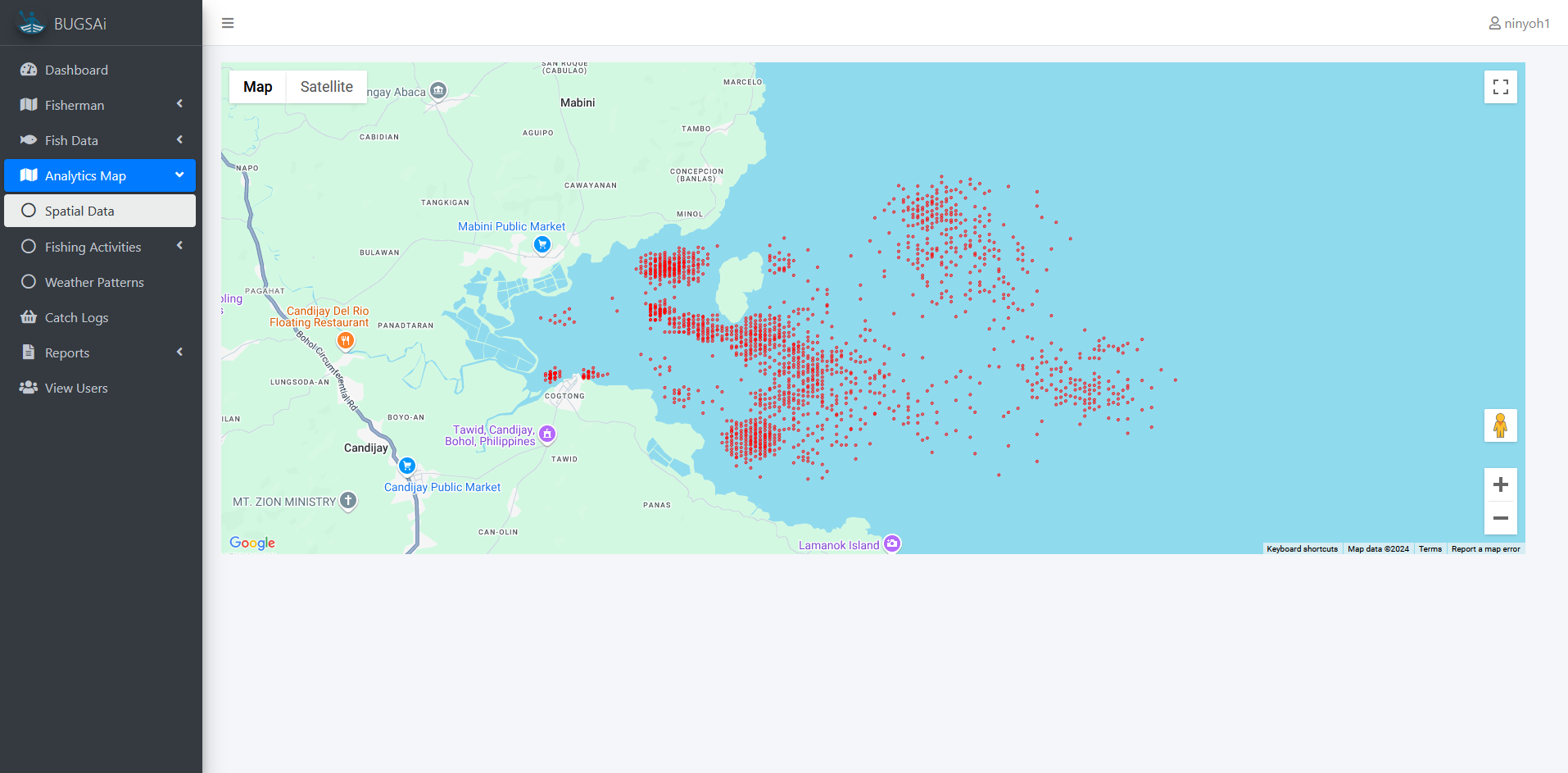Open the Dashboard page
The width and height of the screenshot is (1568, 773).
click(76, 70)
